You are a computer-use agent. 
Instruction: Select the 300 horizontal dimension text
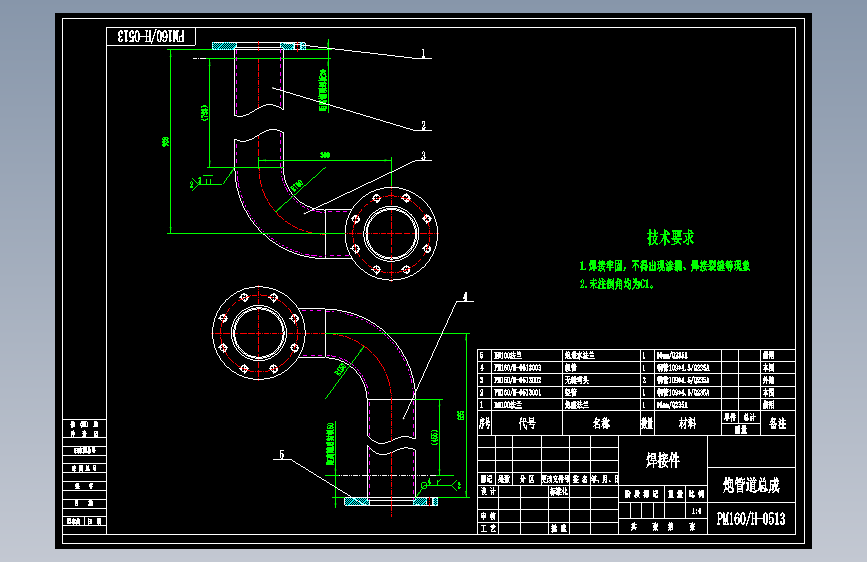[325, 155]
